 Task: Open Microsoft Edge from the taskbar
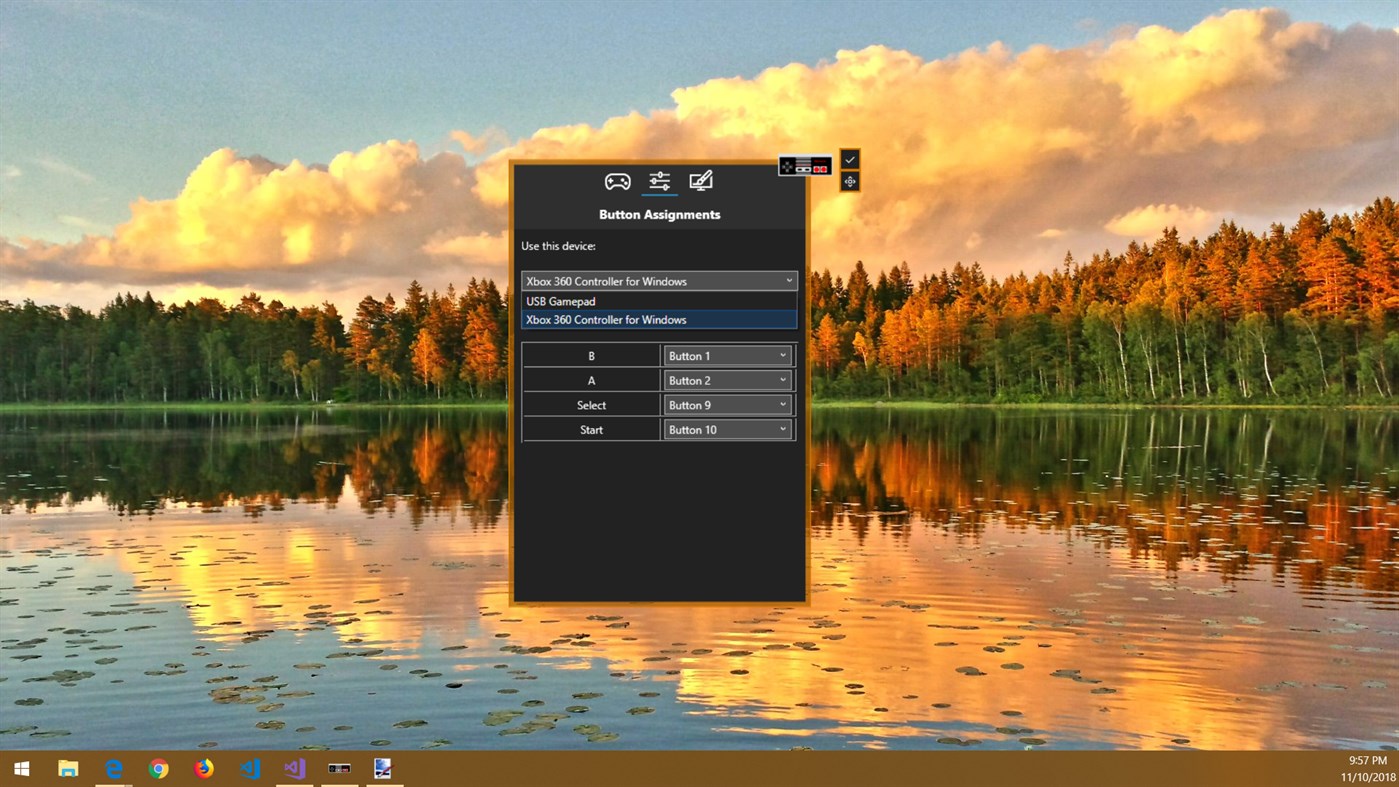(x=113, y=768)
